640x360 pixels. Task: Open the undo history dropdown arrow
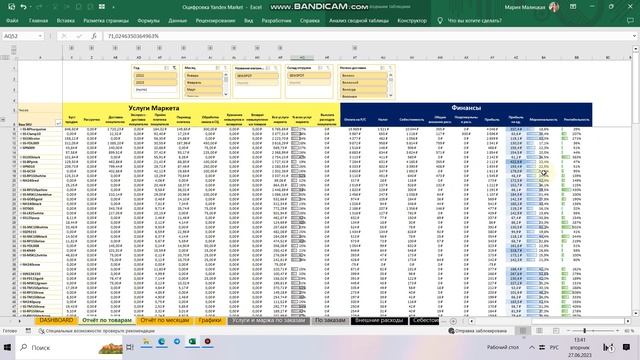[x=31, y=7]
